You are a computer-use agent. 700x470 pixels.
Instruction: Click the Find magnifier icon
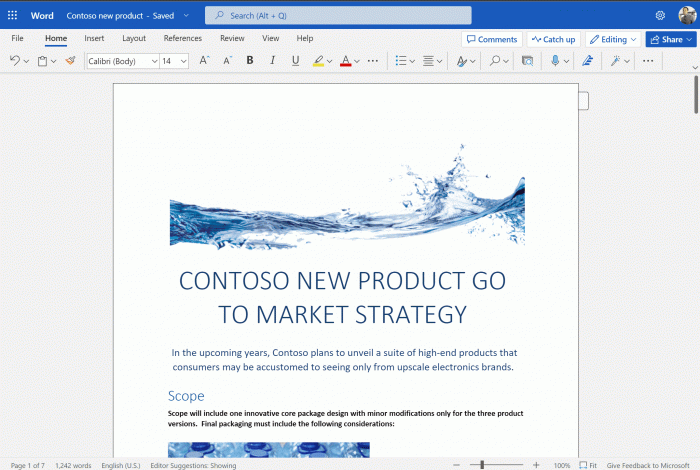click(495, 61)
